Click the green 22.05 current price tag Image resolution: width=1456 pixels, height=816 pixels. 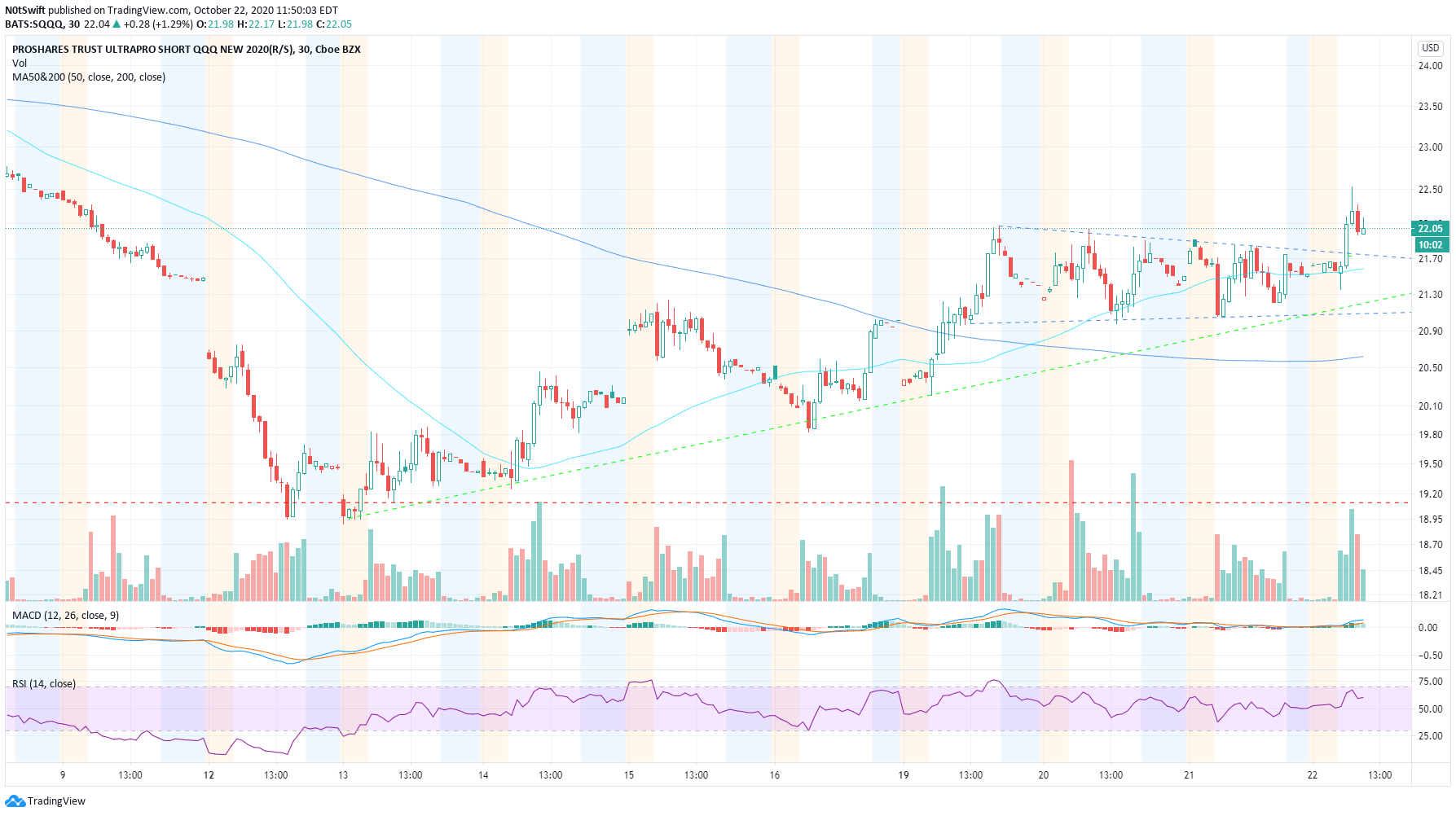pos(1430,228)
